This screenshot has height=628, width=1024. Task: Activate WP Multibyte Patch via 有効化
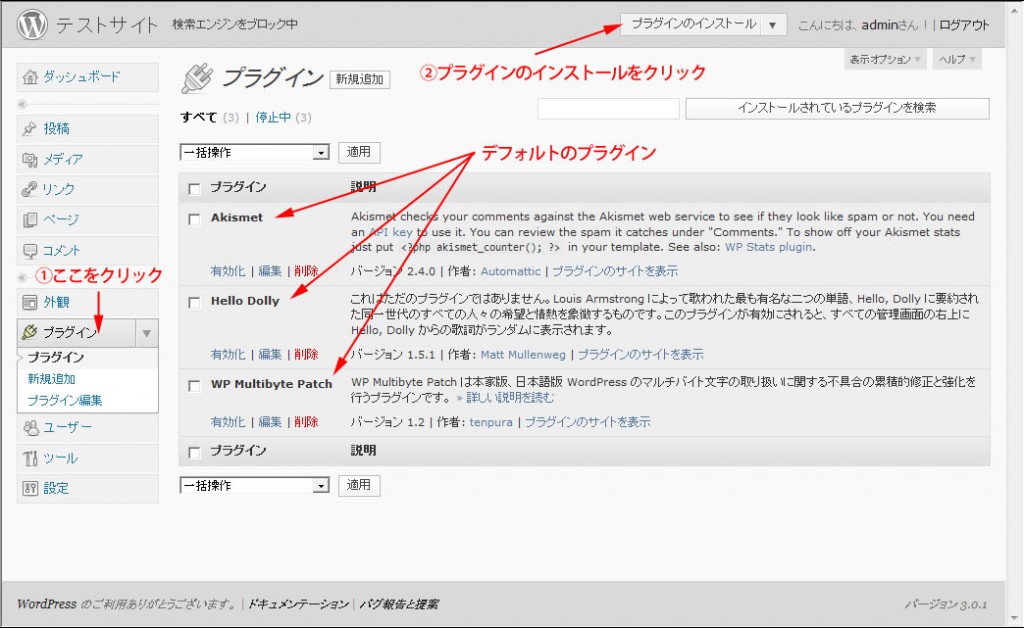tap(228, 422)
